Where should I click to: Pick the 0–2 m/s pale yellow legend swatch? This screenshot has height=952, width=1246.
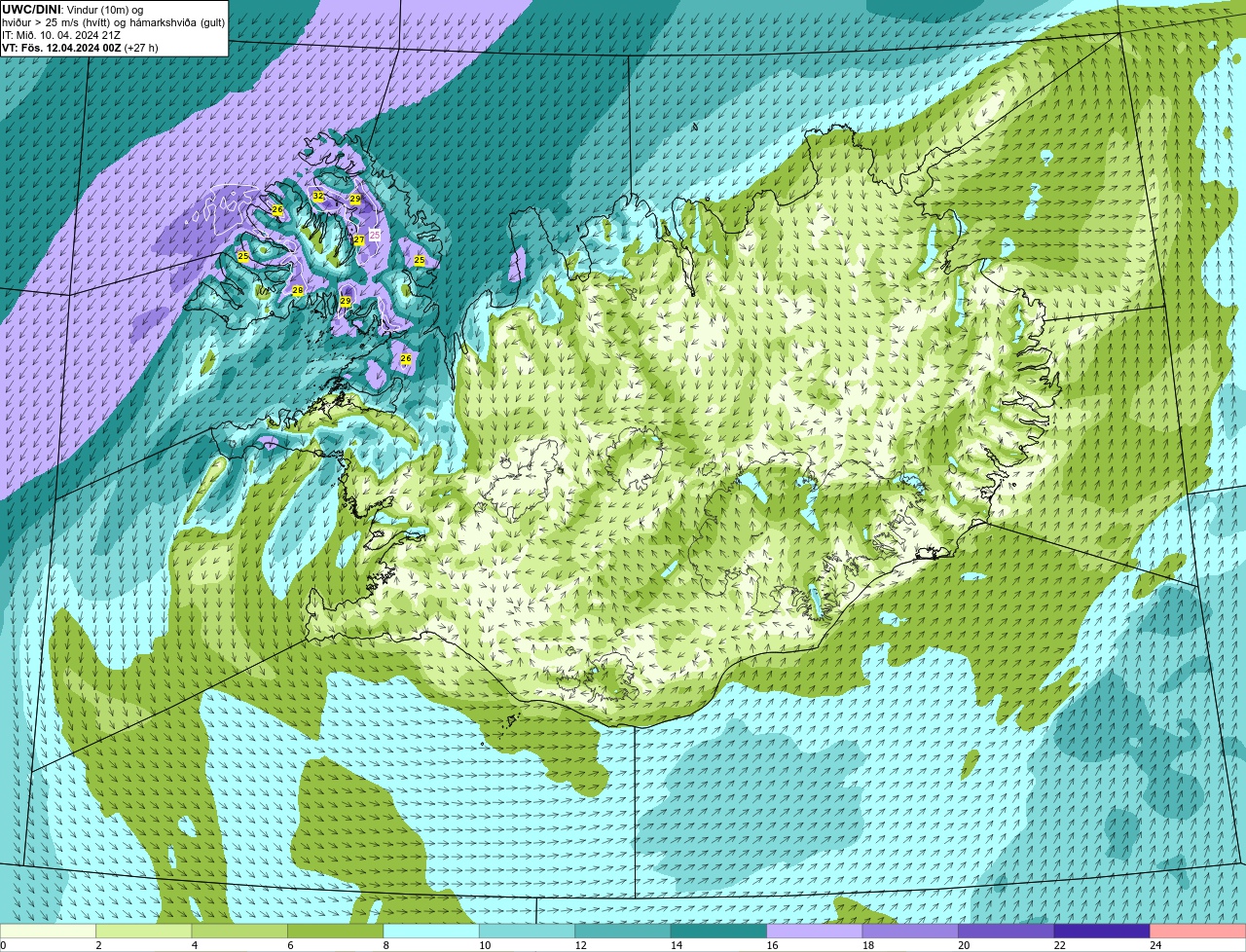pos(48,931)
